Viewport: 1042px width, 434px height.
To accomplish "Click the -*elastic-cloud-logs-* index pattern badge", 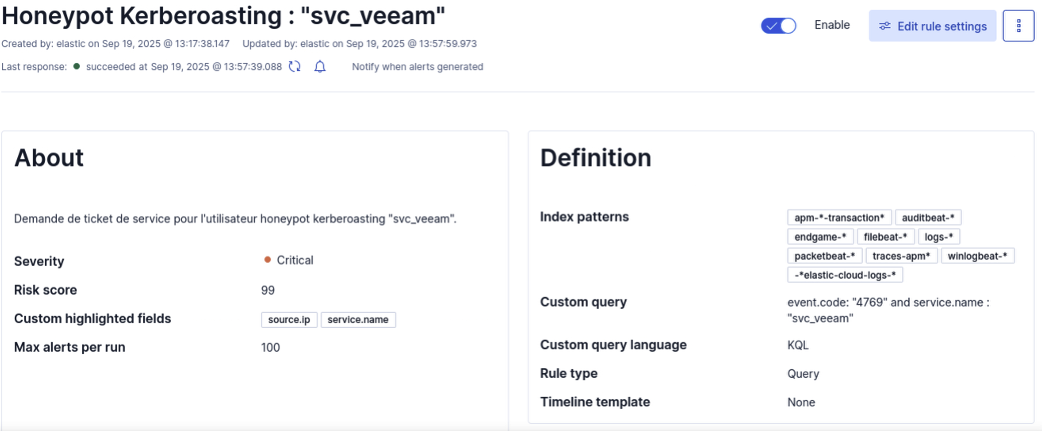I will pyautogui.click(x=846, y=275).
